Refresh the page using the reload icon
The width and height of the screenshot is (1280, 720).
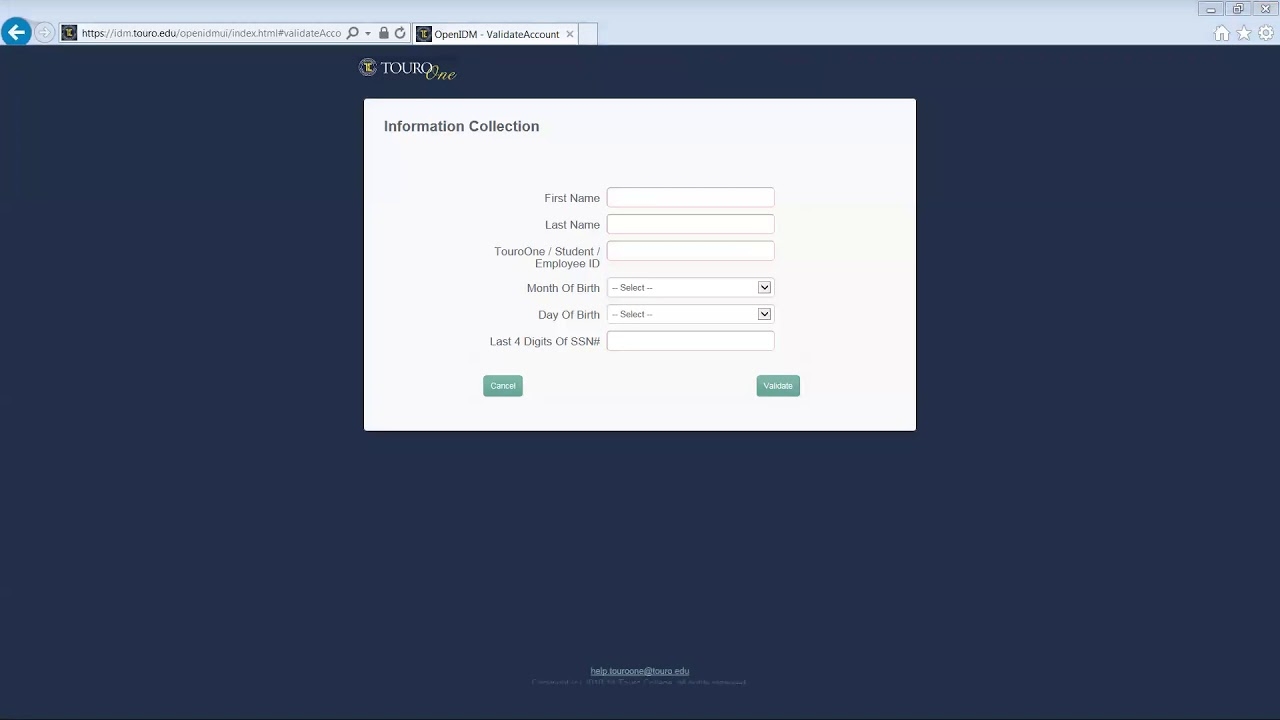click(400, 33)
